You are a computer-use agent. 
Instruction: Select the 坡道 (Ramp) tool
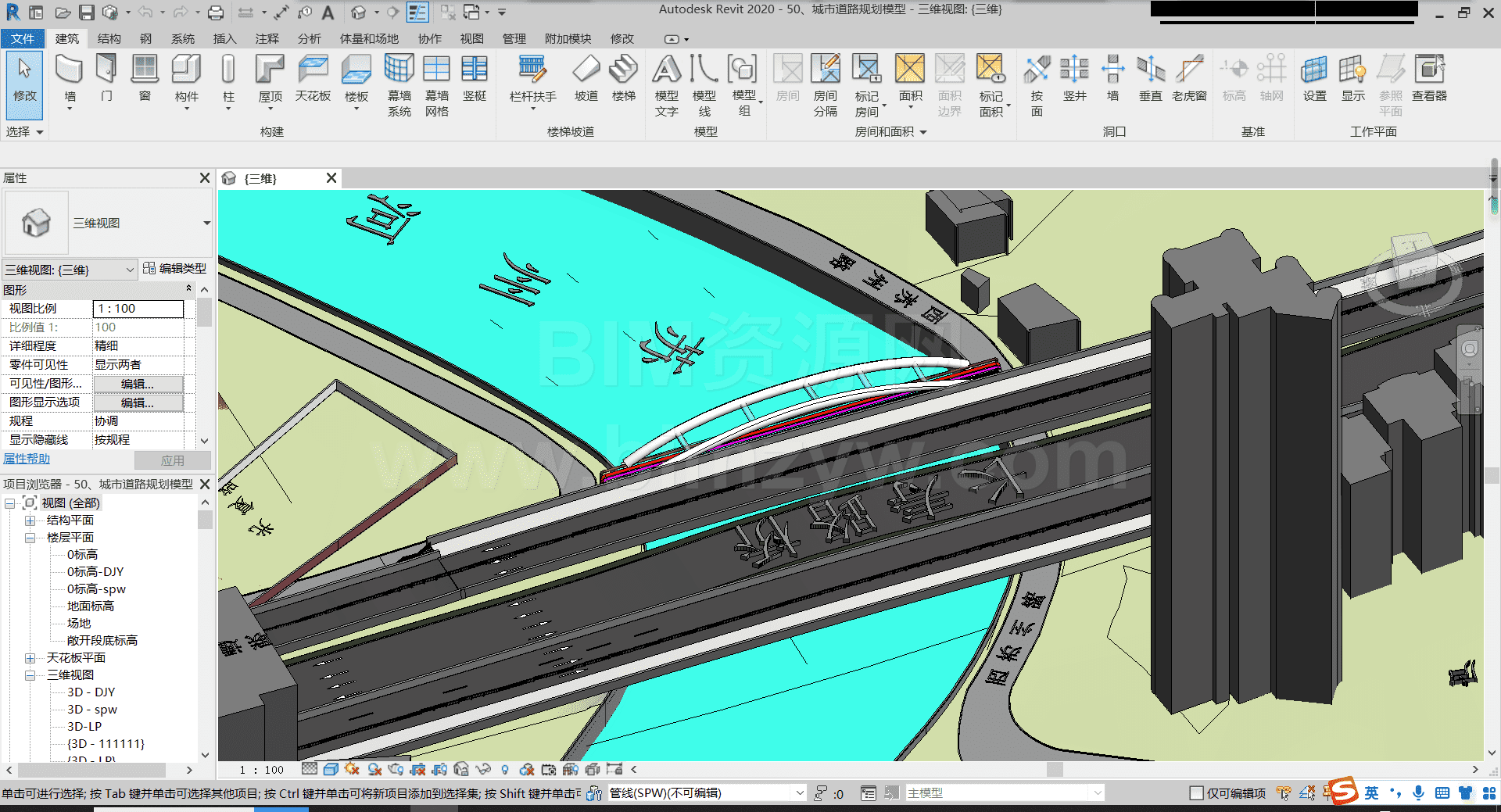[586, 78]
